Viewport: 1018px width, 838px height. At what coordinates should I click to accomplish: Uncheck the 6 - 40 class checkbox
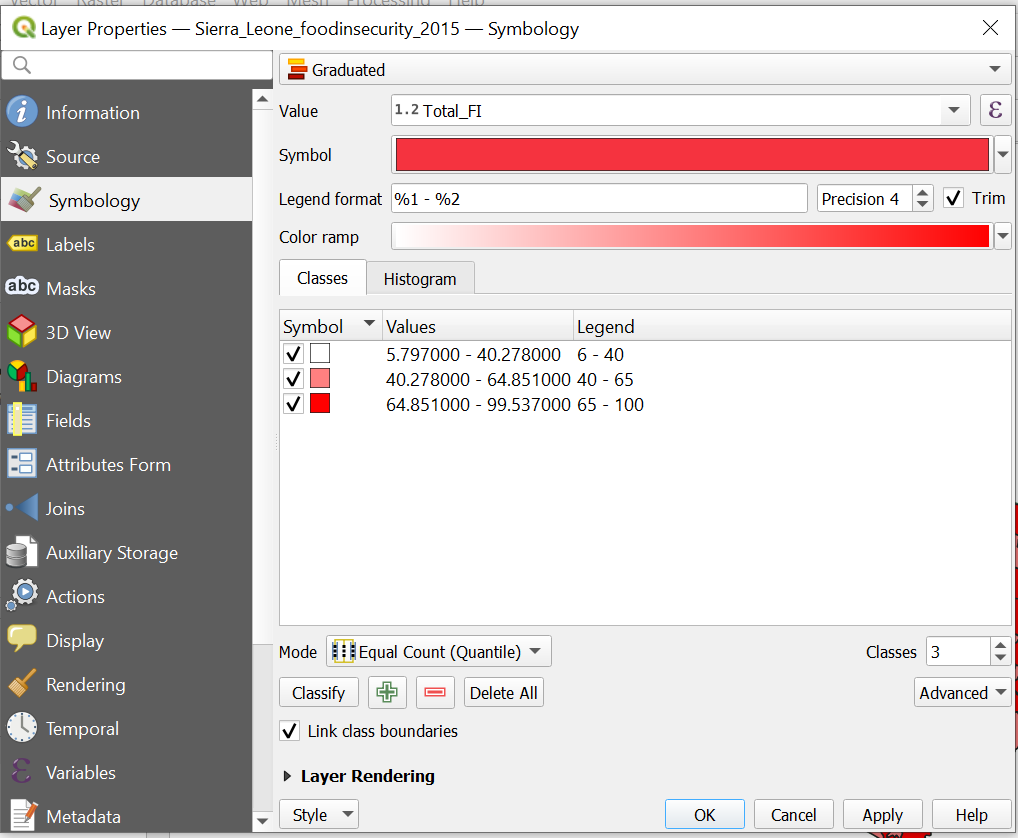coord(293,354)
